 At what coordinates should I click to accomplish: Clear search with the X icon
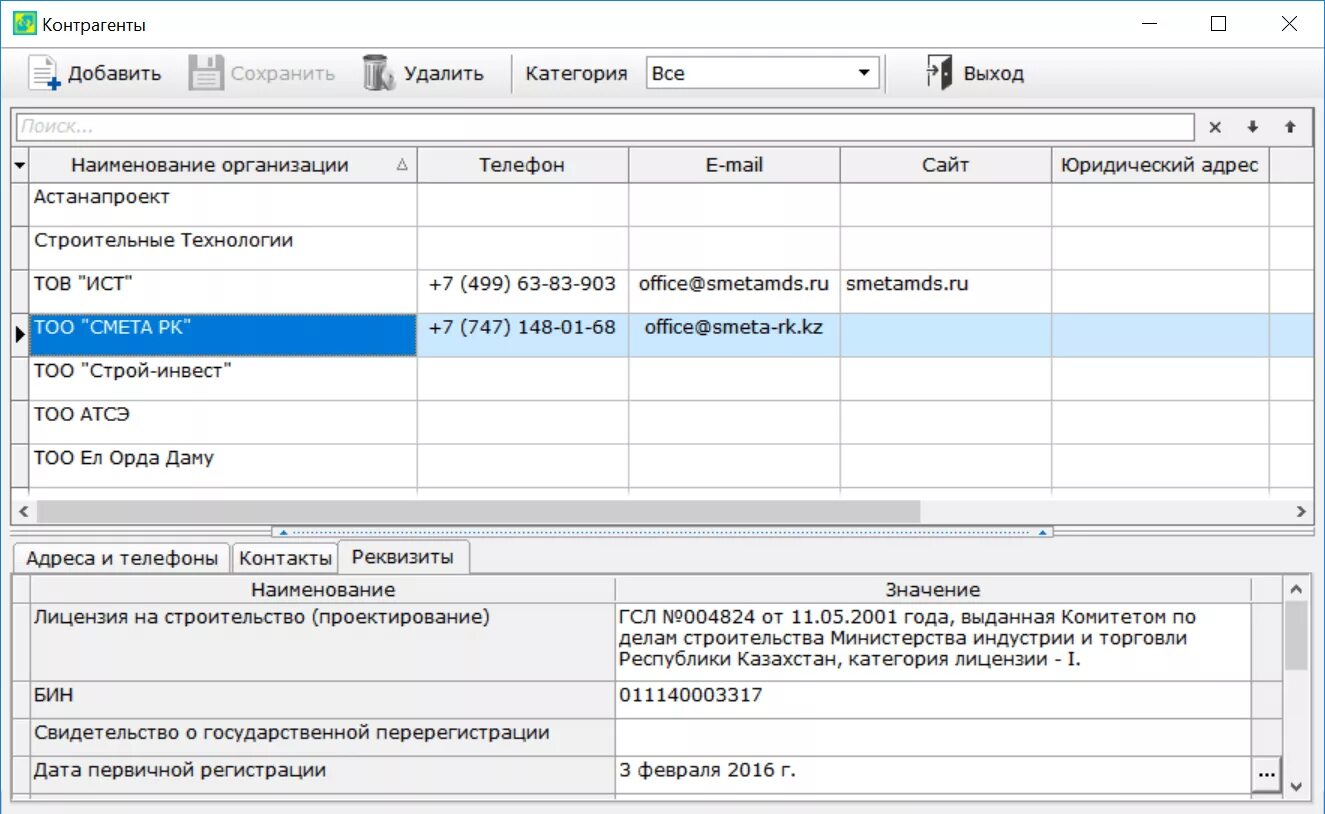point(1215,127)
